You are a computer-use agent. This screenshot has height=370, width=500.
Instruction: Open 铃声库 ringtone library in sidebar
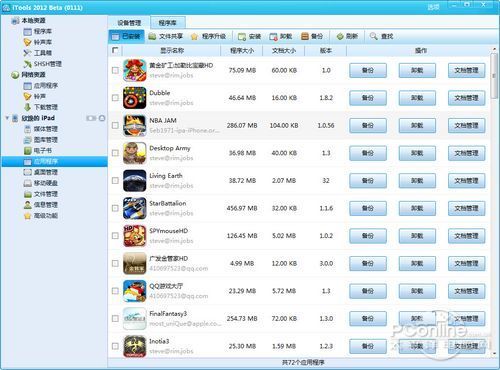[38, 42]
